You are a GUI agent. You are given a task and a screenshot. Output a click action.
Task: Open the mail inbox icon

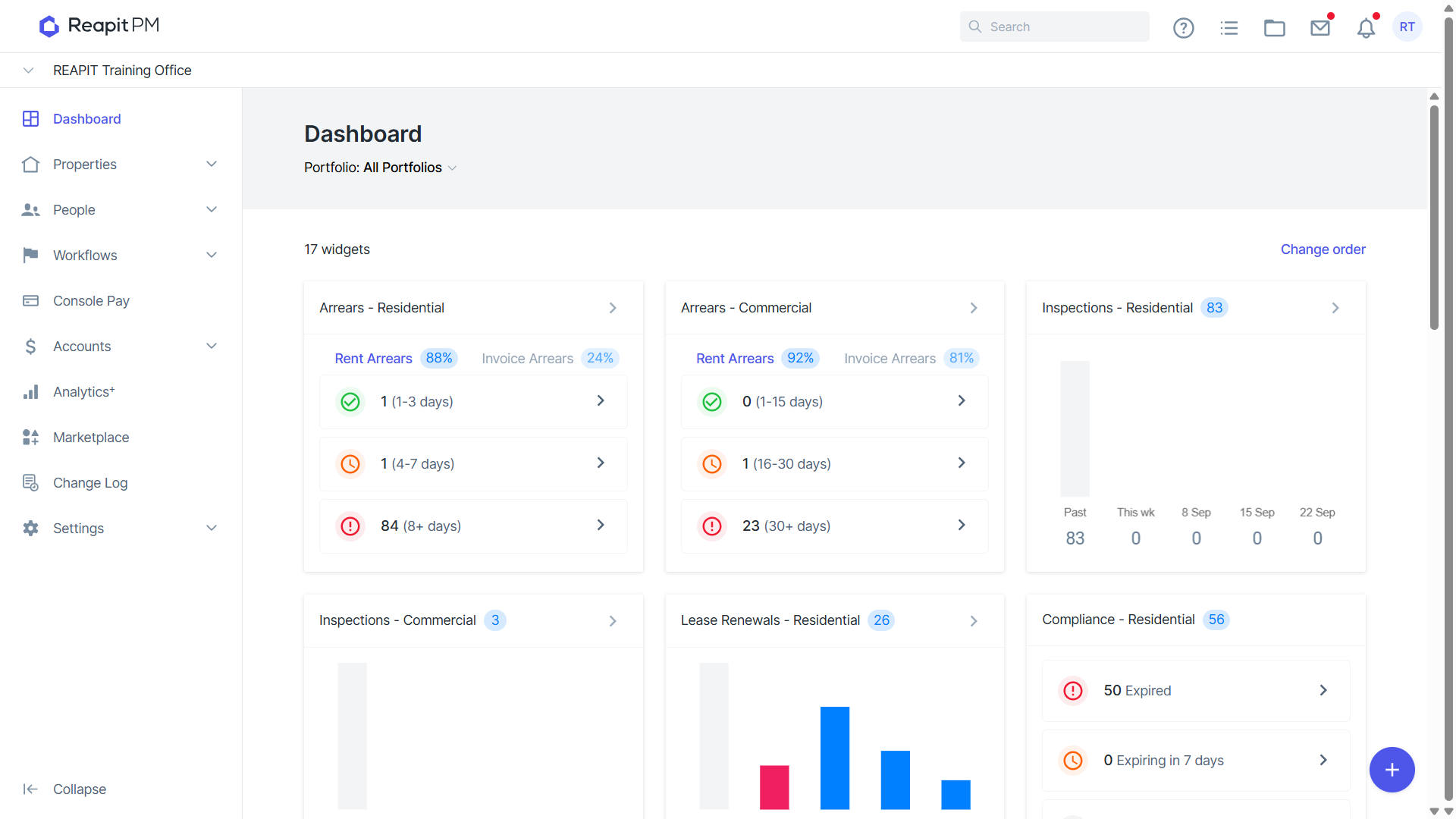1320,28
